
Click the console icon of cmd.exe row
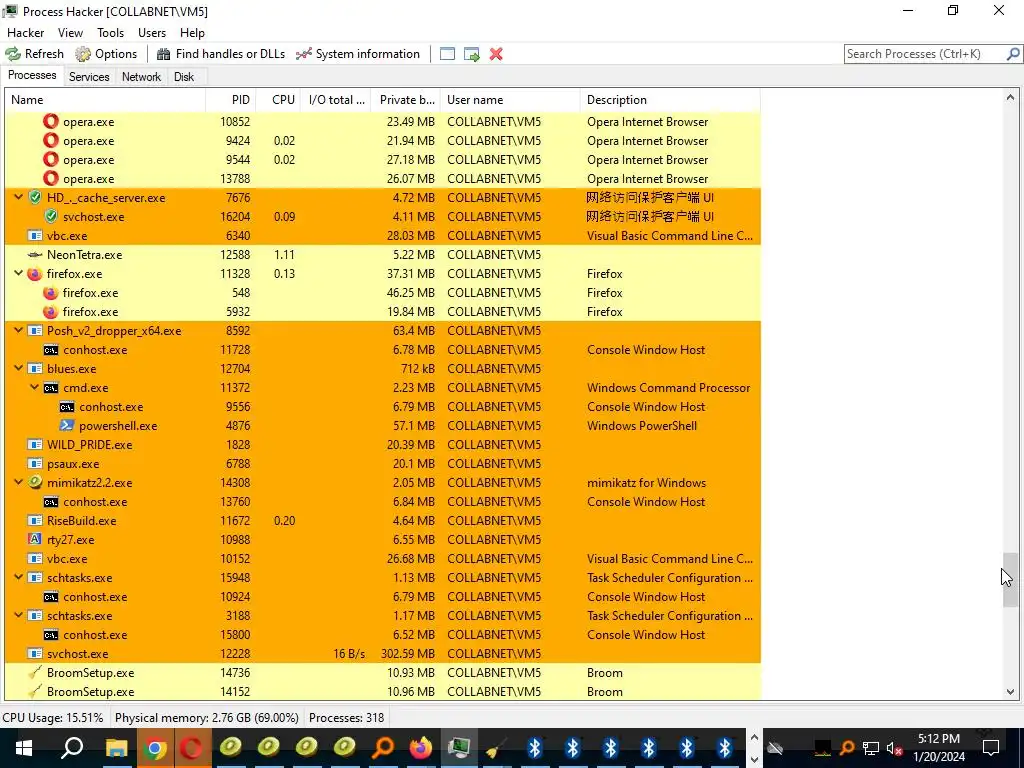coord(51,388)
